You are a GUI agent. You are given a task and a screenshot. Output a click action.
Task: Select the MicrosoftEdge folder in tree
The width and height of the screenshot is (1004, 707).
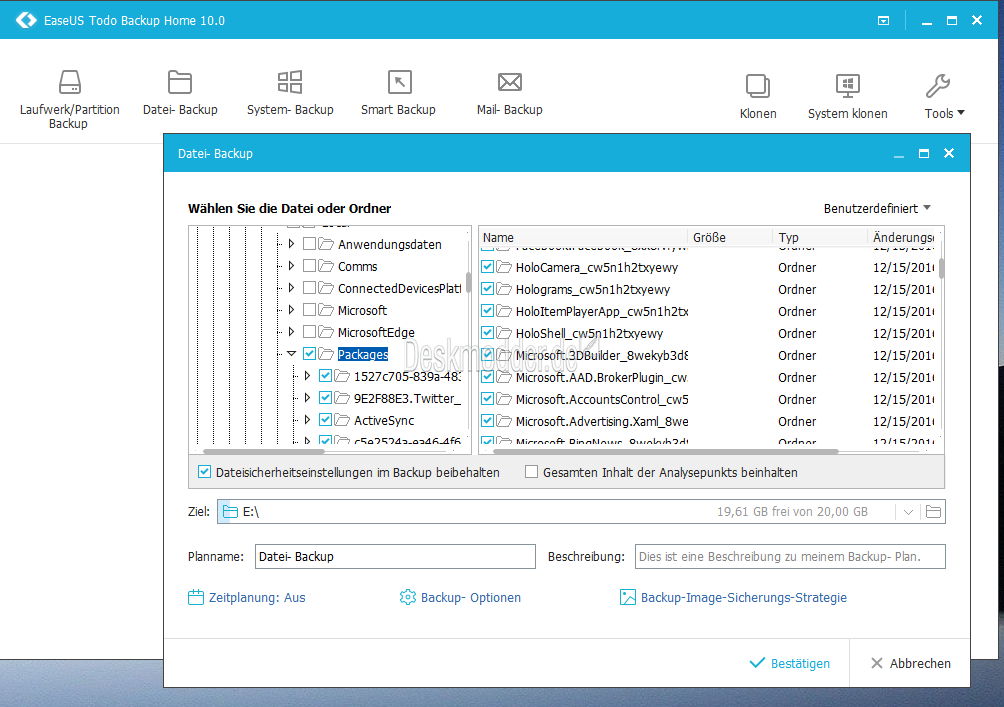(376, 332)
